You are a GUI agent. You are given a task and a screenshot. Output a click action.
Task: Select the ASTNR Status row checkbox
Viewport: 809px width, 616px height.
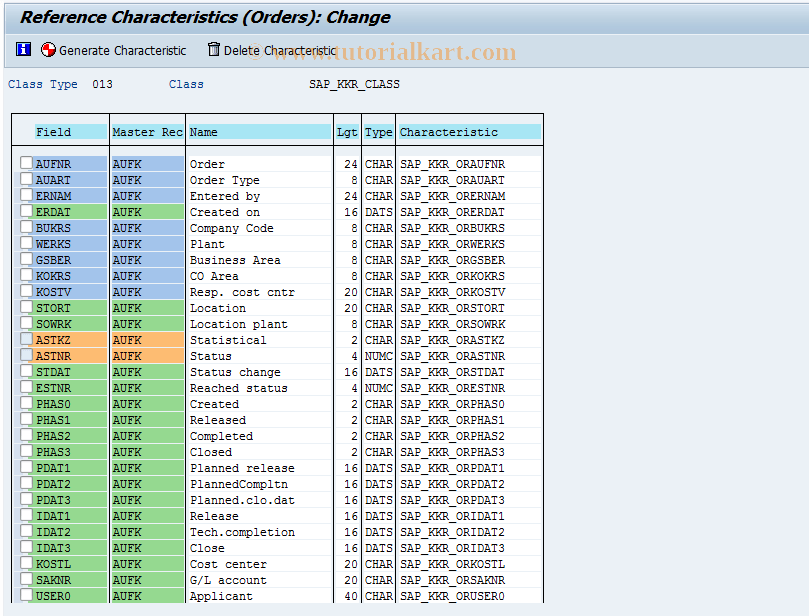(26, 356)
